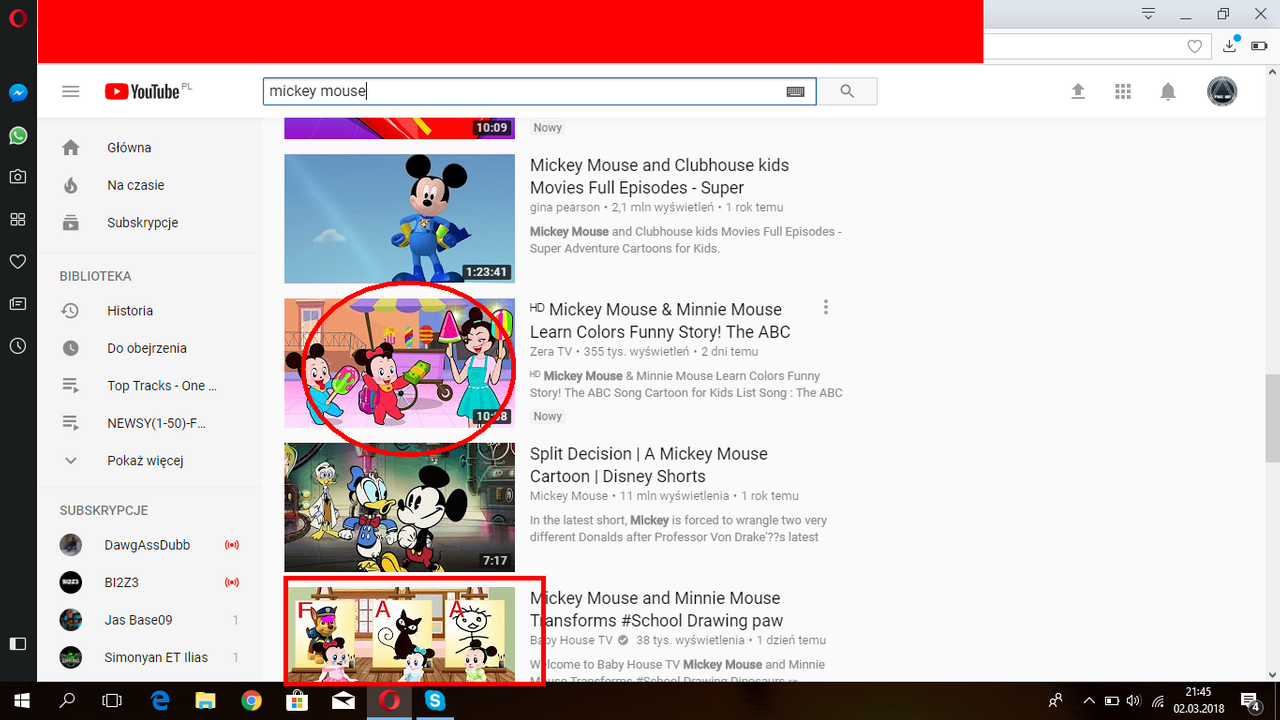Open File Explorer from the taskbar

[x=205, y=701]
